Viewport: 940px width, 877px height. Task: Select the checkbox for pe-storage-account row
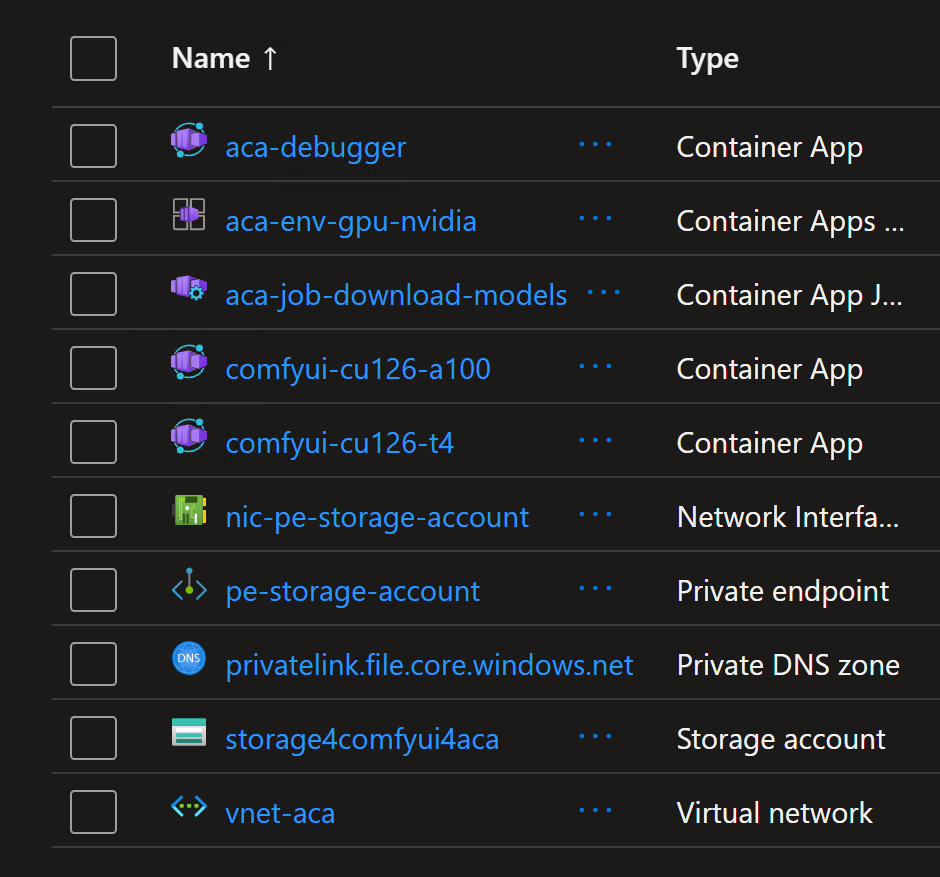point(94,590)
